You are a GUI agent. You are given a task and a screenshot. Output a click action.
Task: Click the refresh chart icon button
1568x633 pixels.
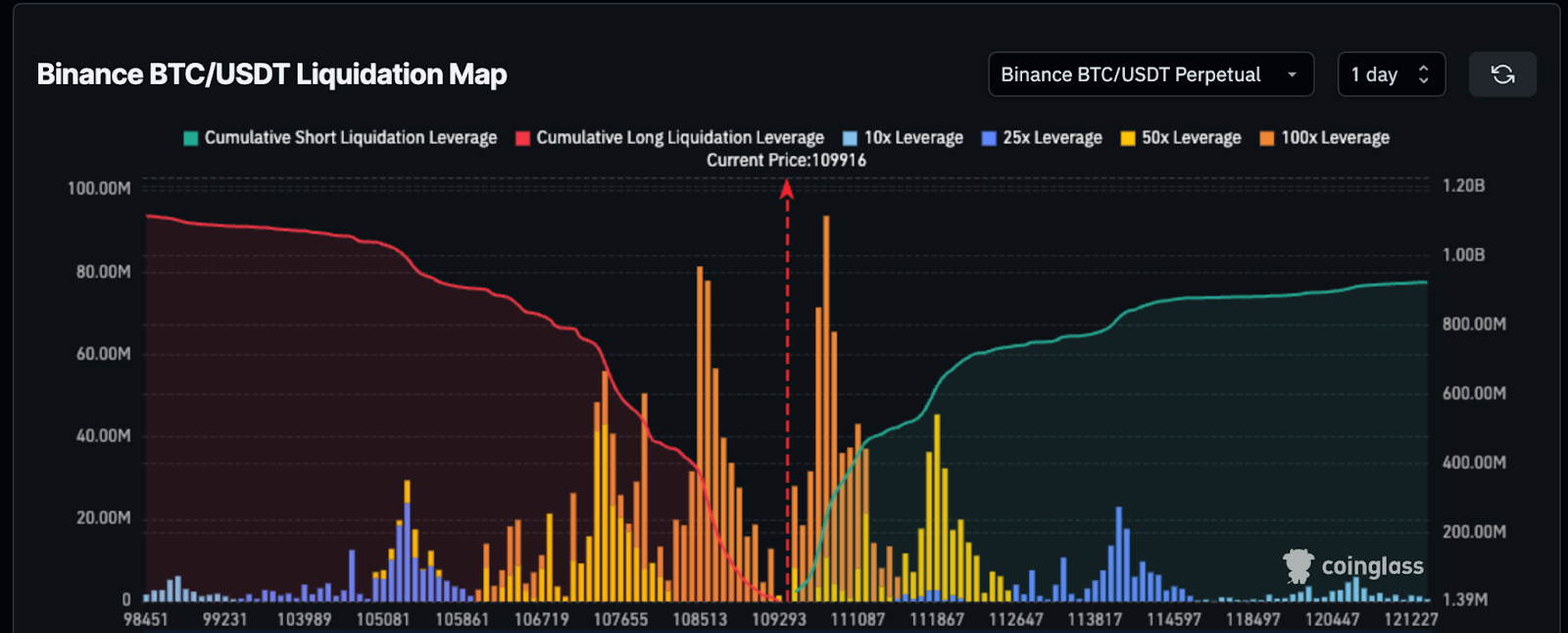coord(1502,74)
